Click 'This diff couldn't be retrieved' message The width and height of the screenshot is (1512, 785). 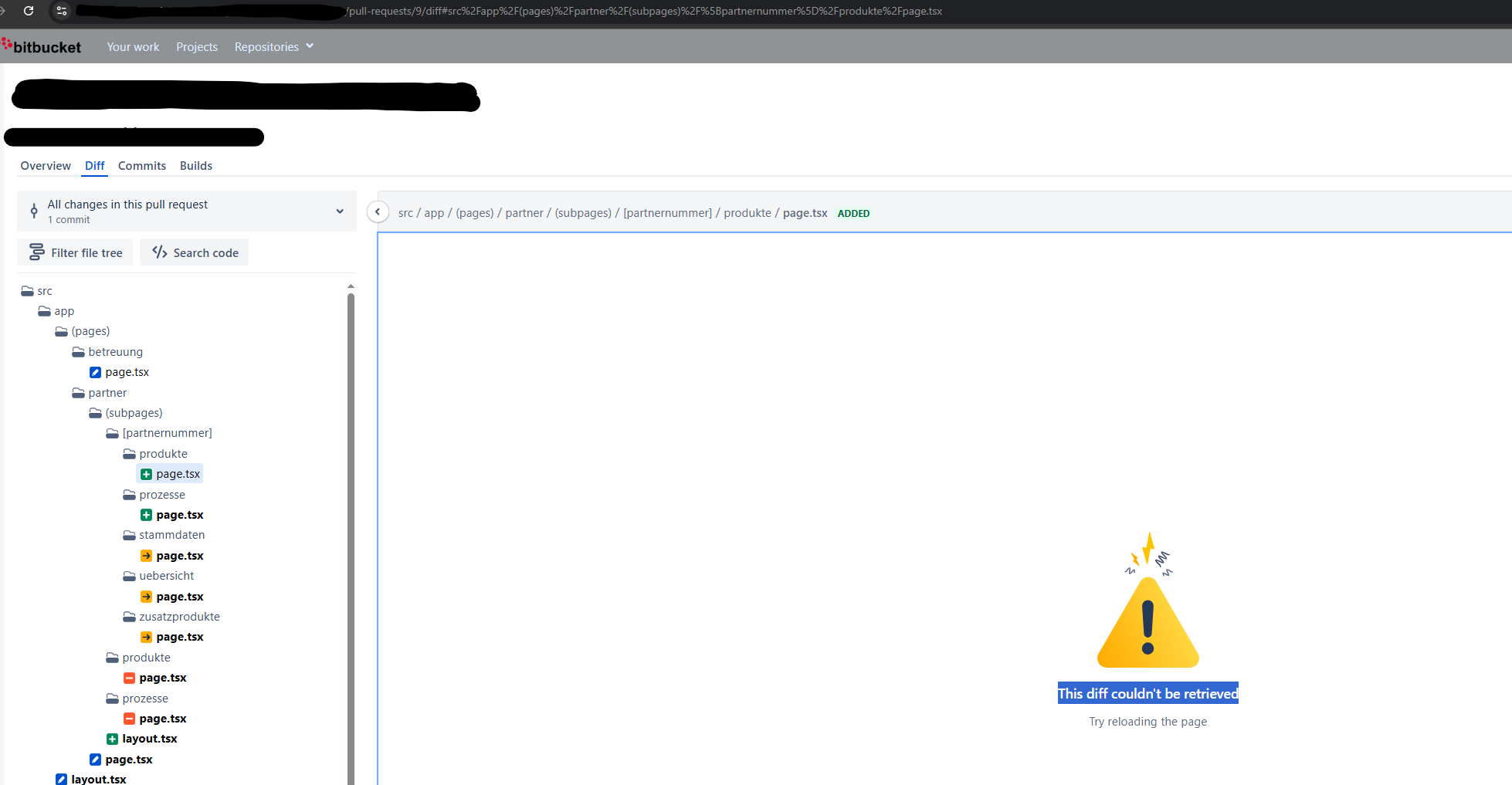(x=1148, y=693)
